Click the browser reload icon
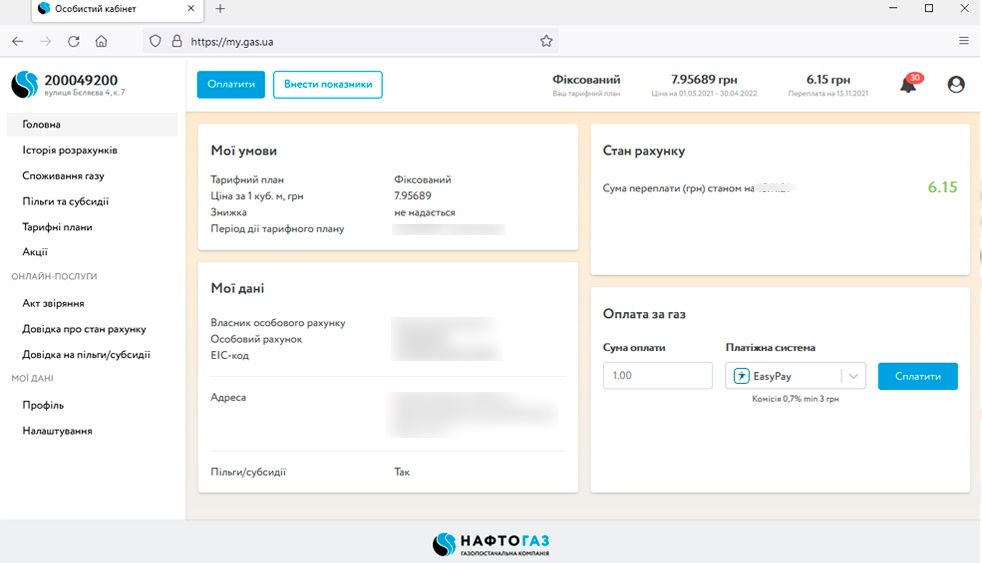Image resolution: width=982 pixels, height=563 pixels. 73,41
